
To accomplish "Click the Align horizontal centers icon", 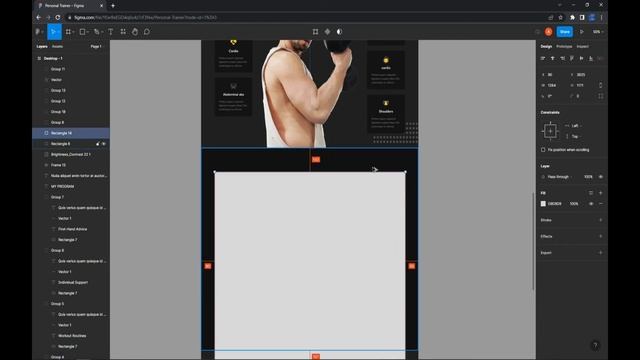I will click(x=553, y=58).
